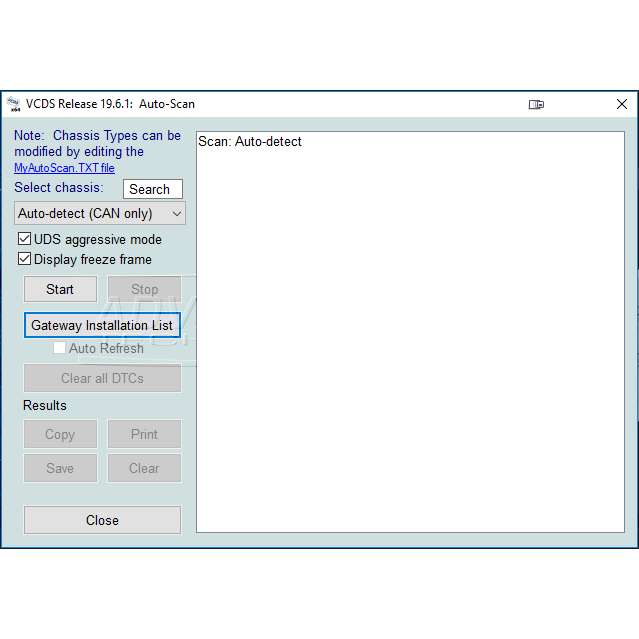Screen dimensions: 639x639
Task: Enable the Auto Refresh checkbox
Action: (x=59, y=348)
